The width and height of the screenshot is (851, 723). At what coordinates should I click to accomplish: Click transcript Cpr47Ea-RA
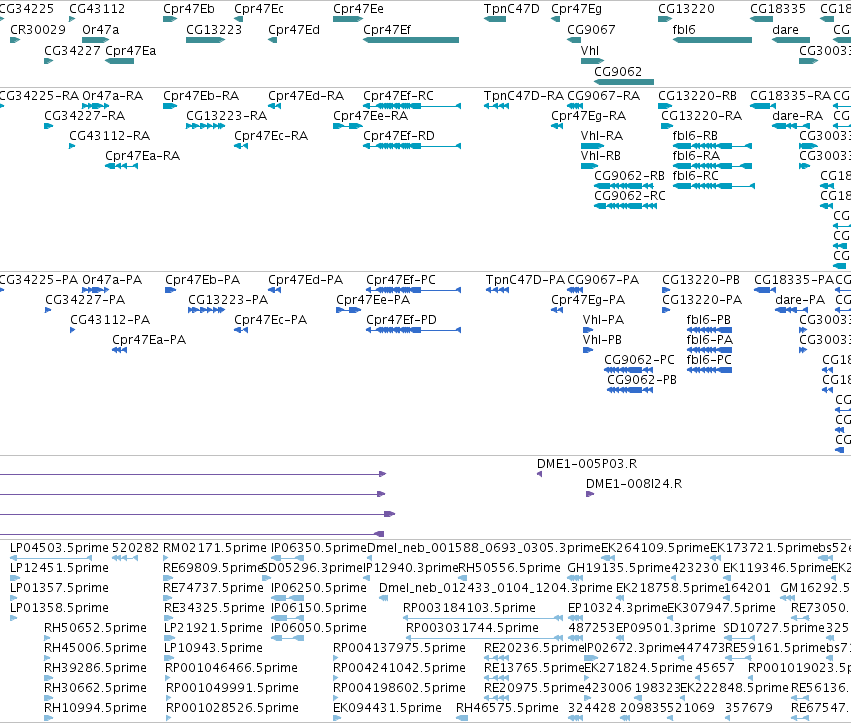click(143, 156)
